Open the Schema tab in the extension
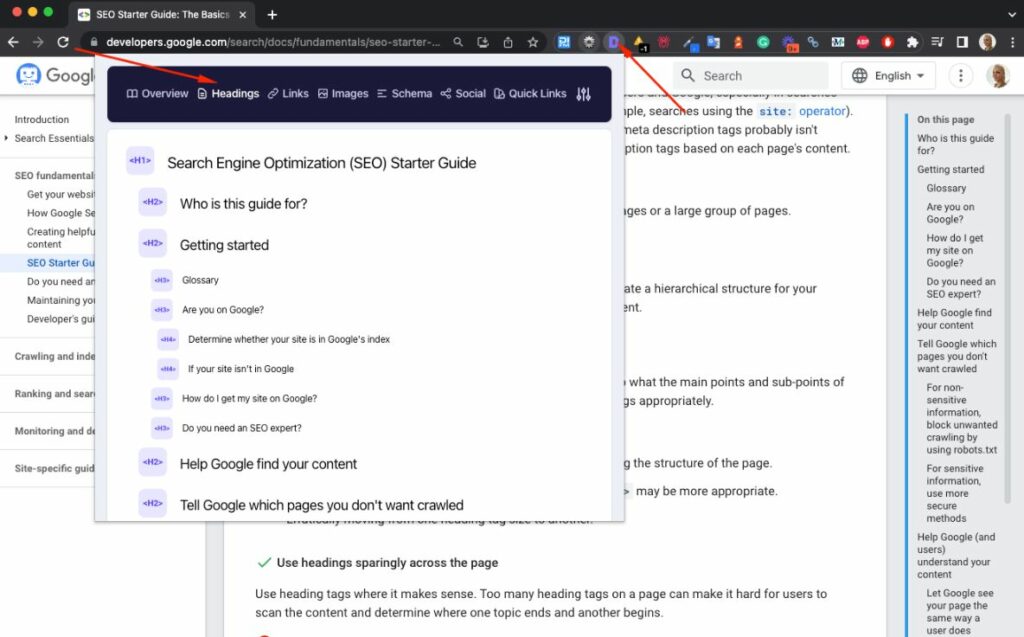The width and height of the screenshot is (1024, 637). pyautogui.click(x=404, y=94)
